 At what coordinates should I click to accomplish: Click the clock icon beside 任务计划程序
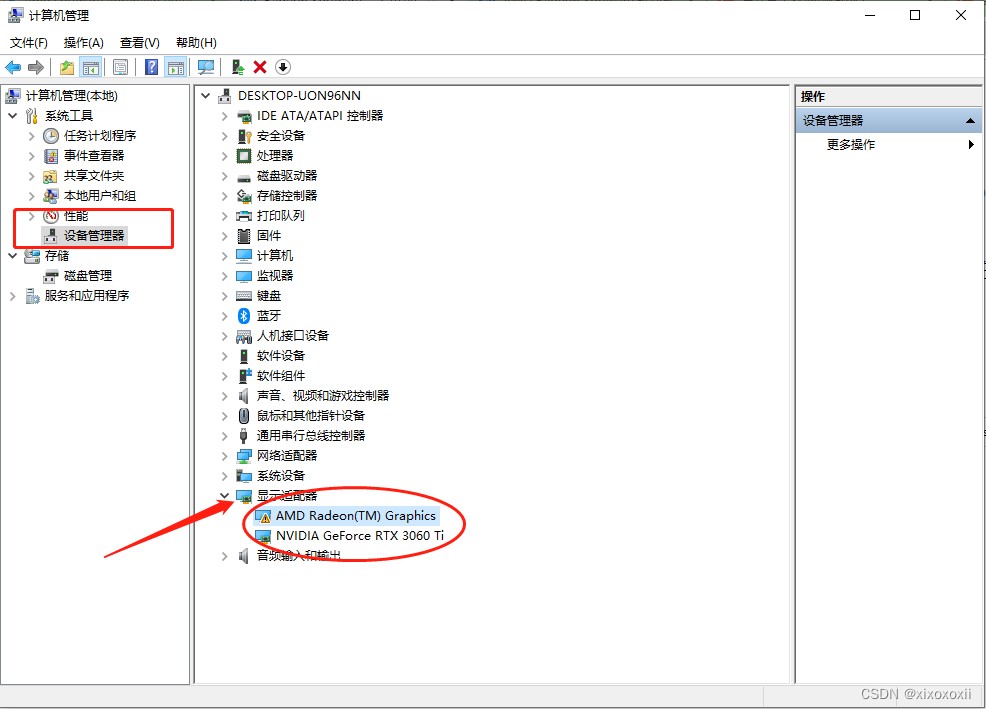pos(51,136)
